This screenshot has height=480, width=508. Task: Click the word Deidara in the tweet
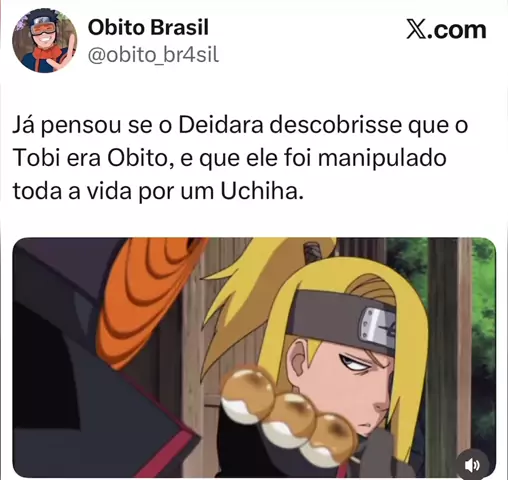coord(221,125)
